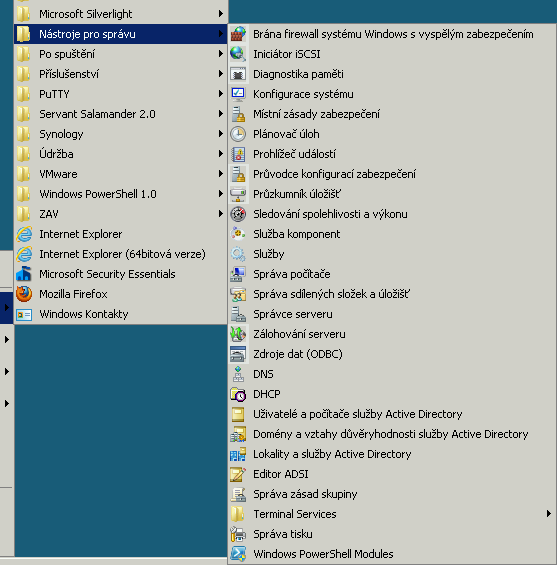Click the Zdroje dat (ODBC) icon
Image resolution: width=557 pixels, height=565 pixels.
click(238, 354)
